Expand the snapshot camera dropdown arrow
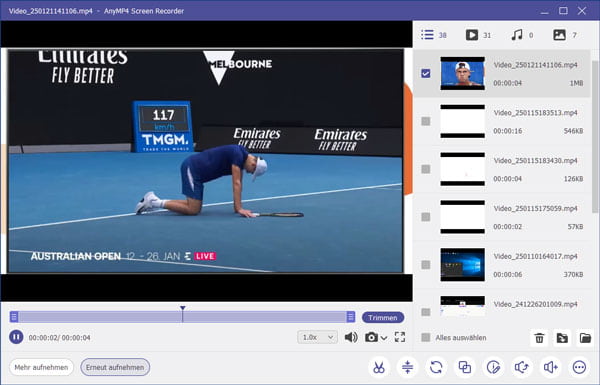This screenshot has height=385, width=600. [x=384, y=338]
